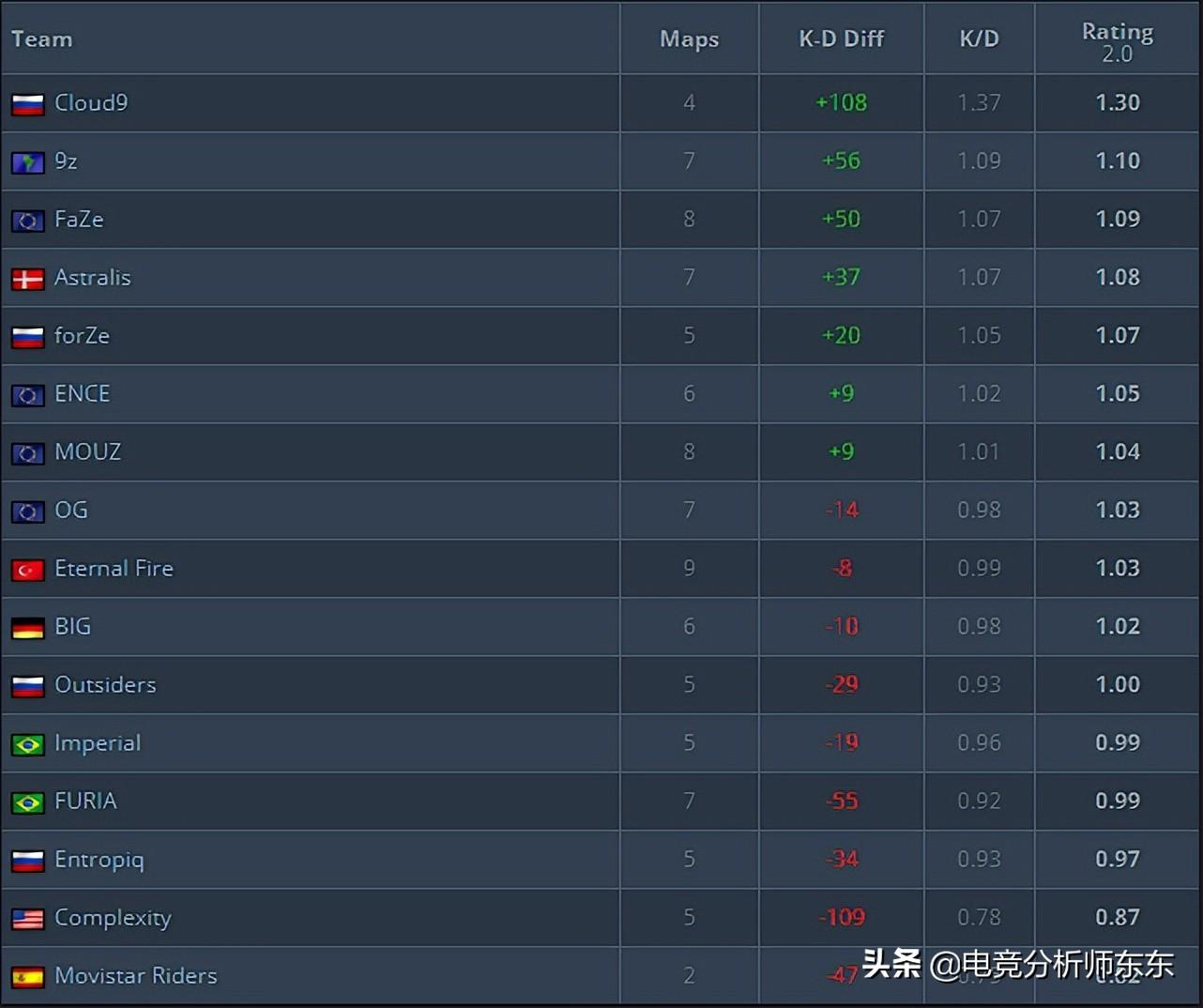This screenshot has width=1203, height=1008.
Task: Click Complexity's 0.78 K/D value
Action: 979,917
